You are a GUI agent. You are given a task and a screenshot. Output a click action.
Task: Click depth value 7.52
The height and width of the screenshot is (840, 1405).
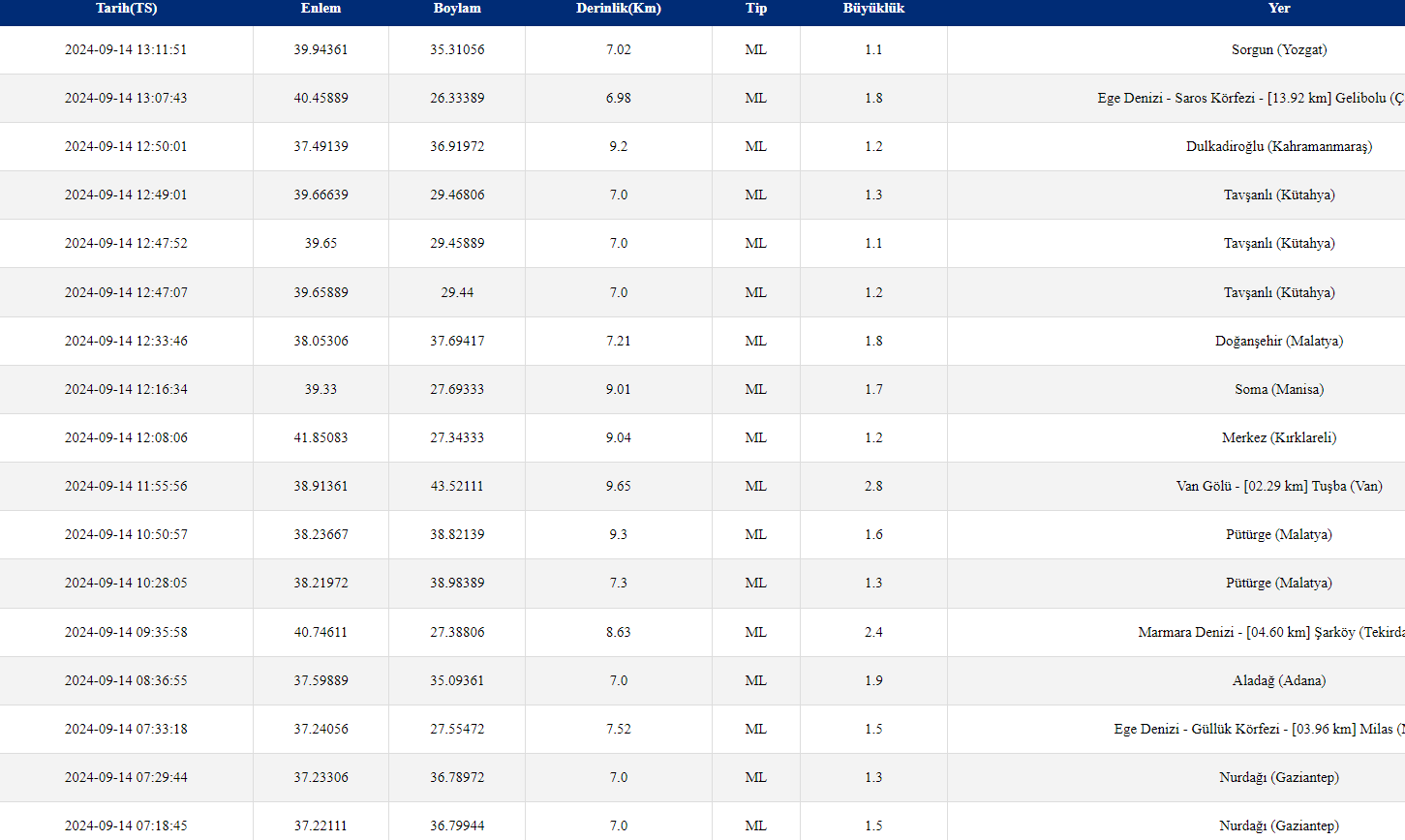coord(619,729)
